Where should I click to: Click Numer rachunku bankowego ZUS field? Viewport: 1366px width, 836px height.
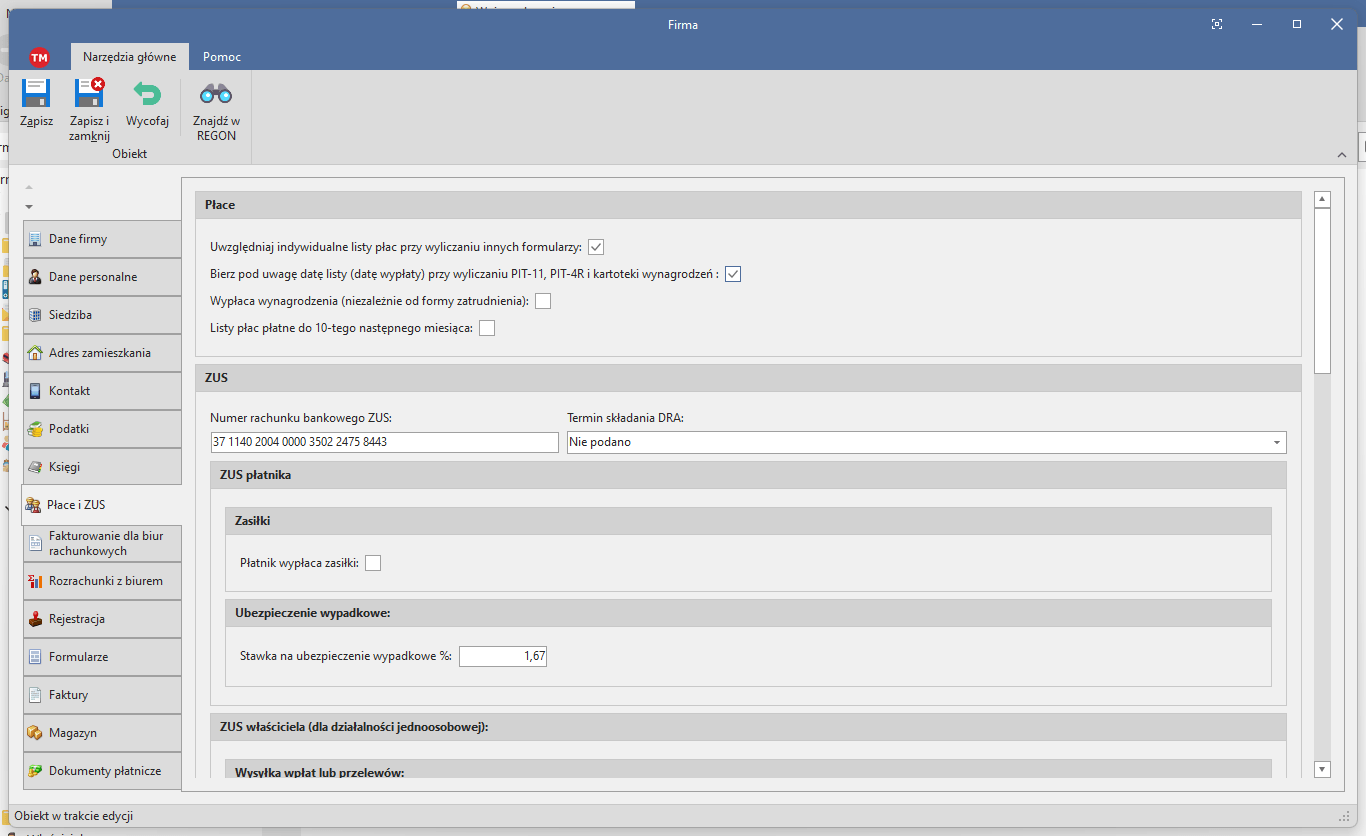pyautogui.click(x=384, y=442)
